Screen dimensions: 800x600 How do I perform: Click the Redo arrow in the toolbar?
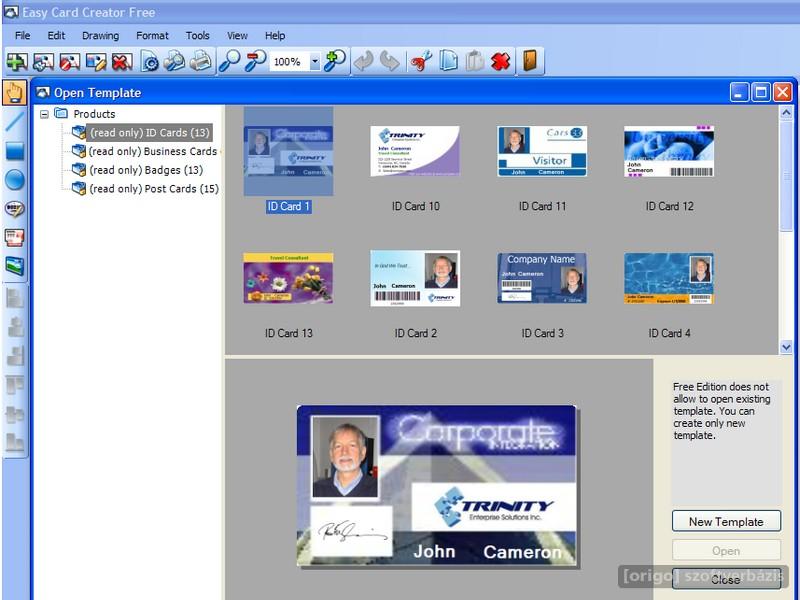coord(389,62)
